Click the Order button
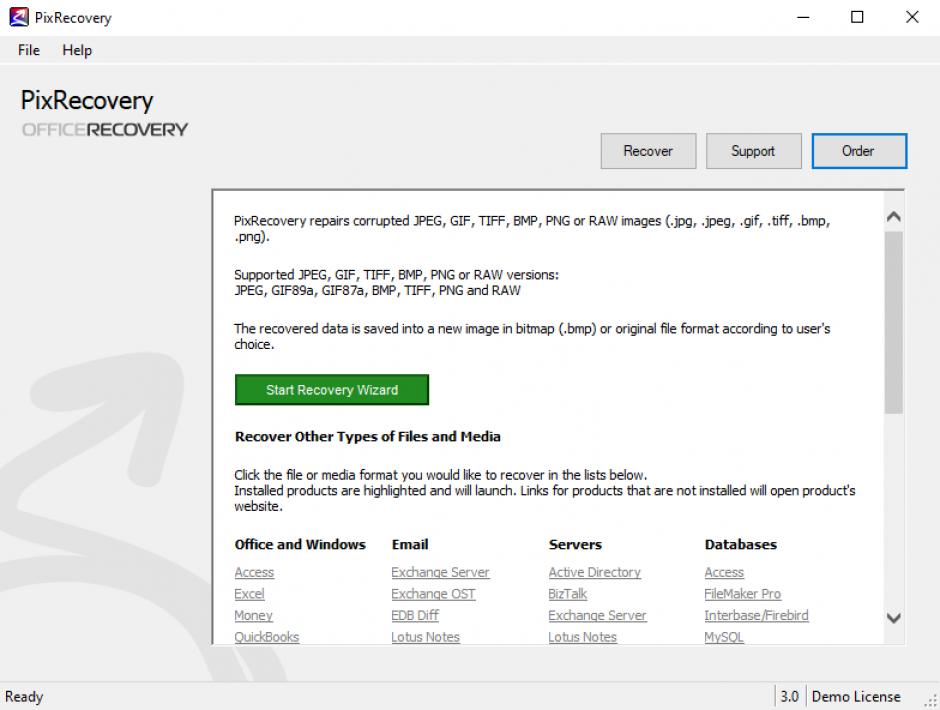The image size is (940, 710). tap(859, 151)
